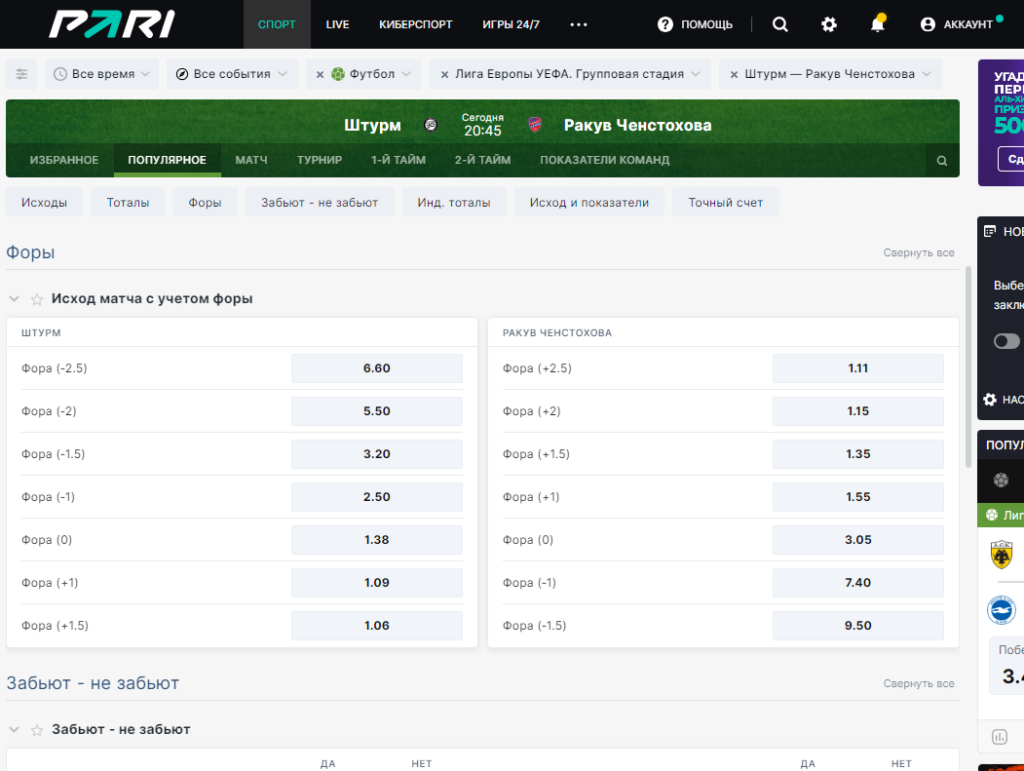1024x771 pixels.
Task: Open the three dots more menu
Action: 579,25
